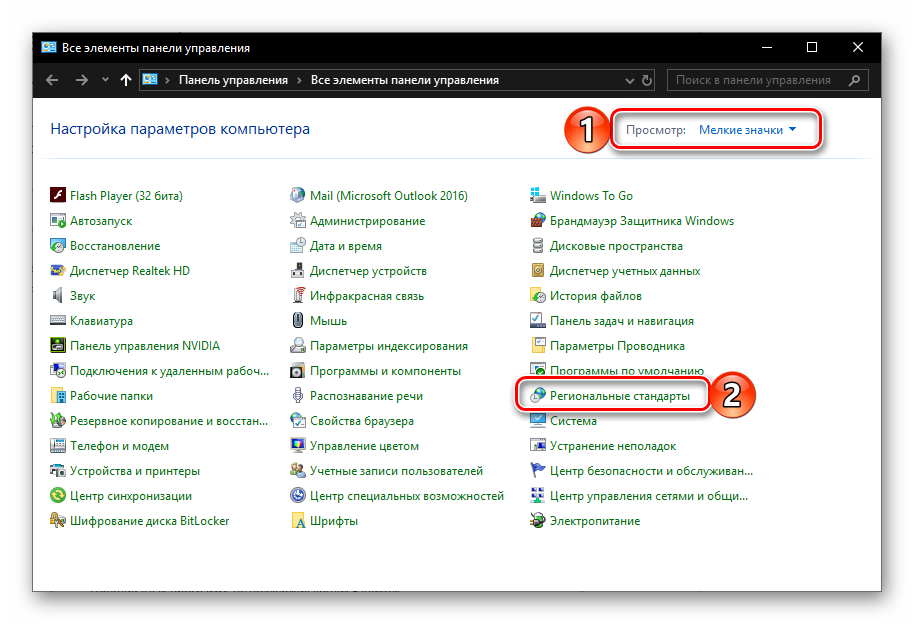
Task: Click the Панель управления NVIDIA icon
Action: (58, 346)
